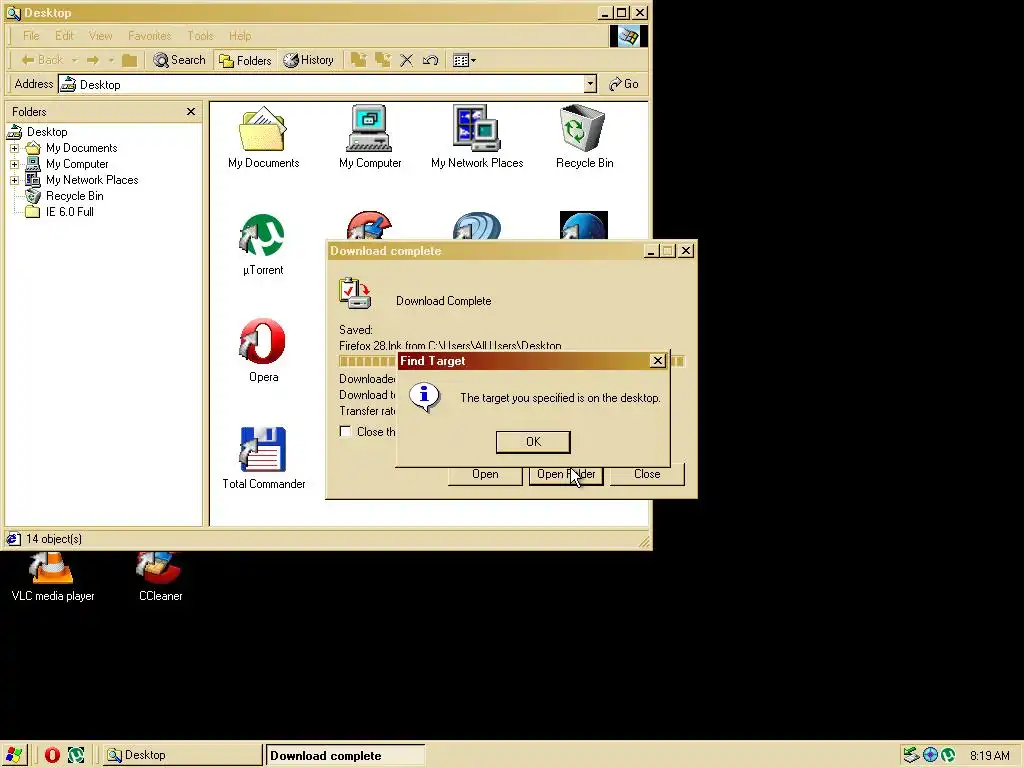This screenshot has height=768, width=1024.
Task: Click the Copy To toolbar icon
Action: click(x=382, y=60)
